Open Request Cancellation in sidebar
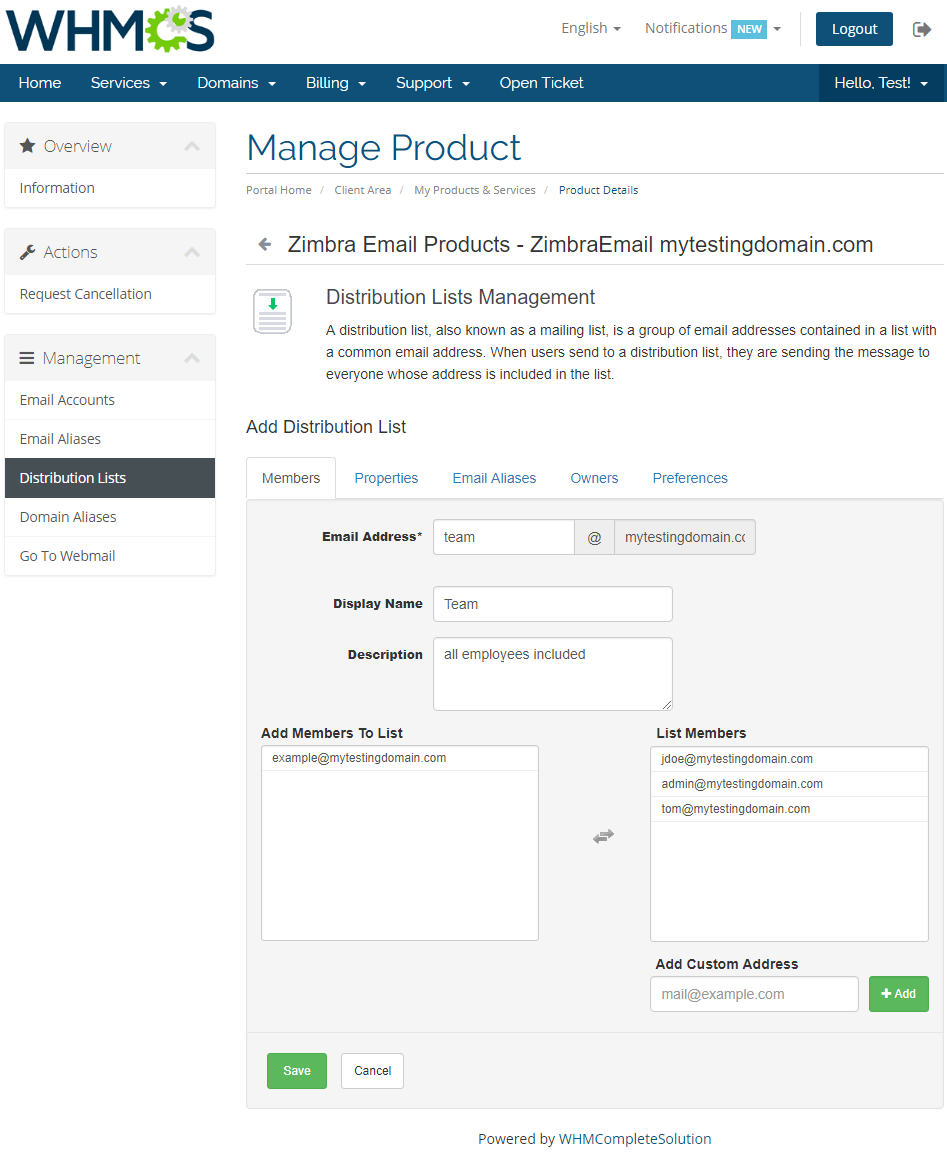This screenshot has height=1163, width=947. [x=110, y=294]
